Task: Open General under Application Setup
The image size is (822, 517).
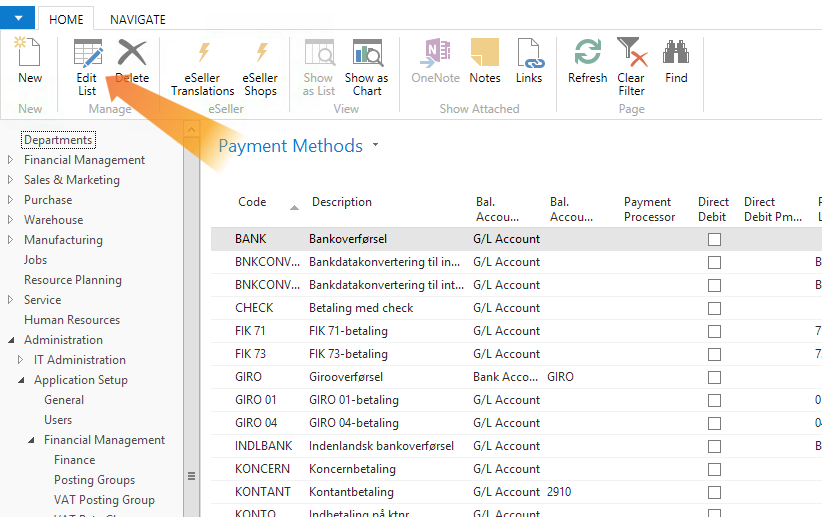Action: click(64, 400)
